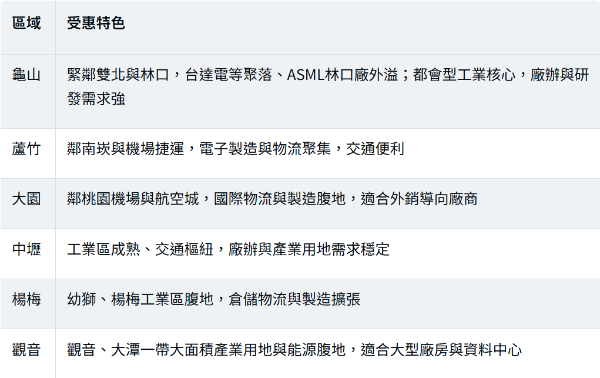Click the 大園 description about 航空城
Image resolution: width=600 pixels, height=378 pixels.
click(272, 199)
